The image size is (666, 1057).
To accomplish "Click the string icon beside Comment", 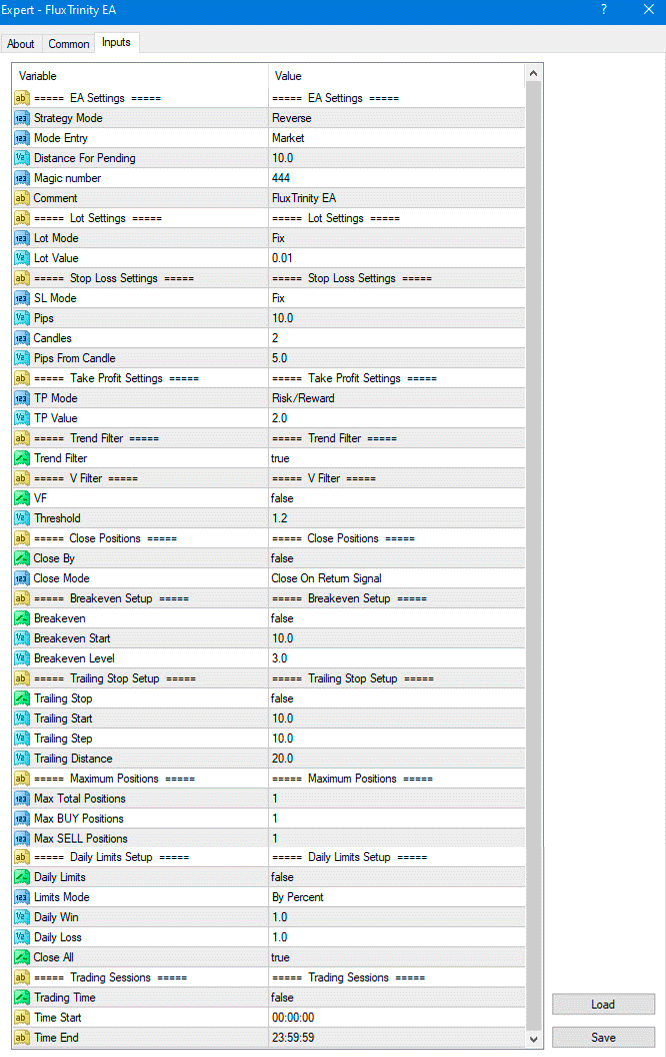I will 22,198.
